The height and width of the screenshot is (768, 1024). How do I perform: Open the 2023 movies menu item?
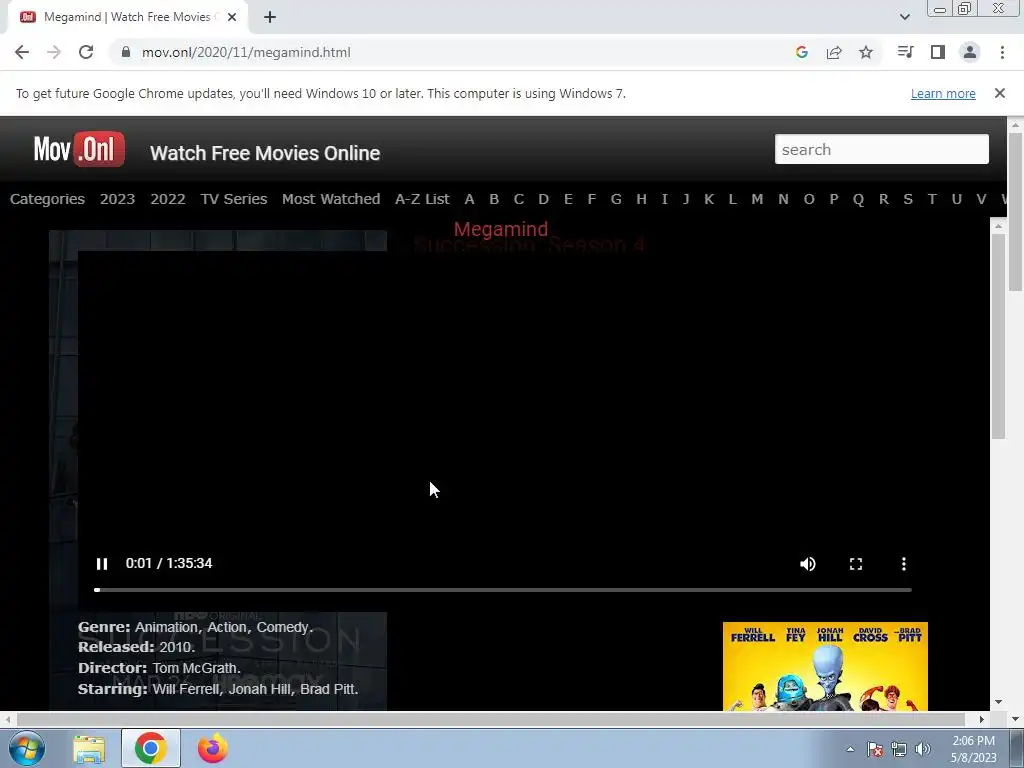[118, 199]
